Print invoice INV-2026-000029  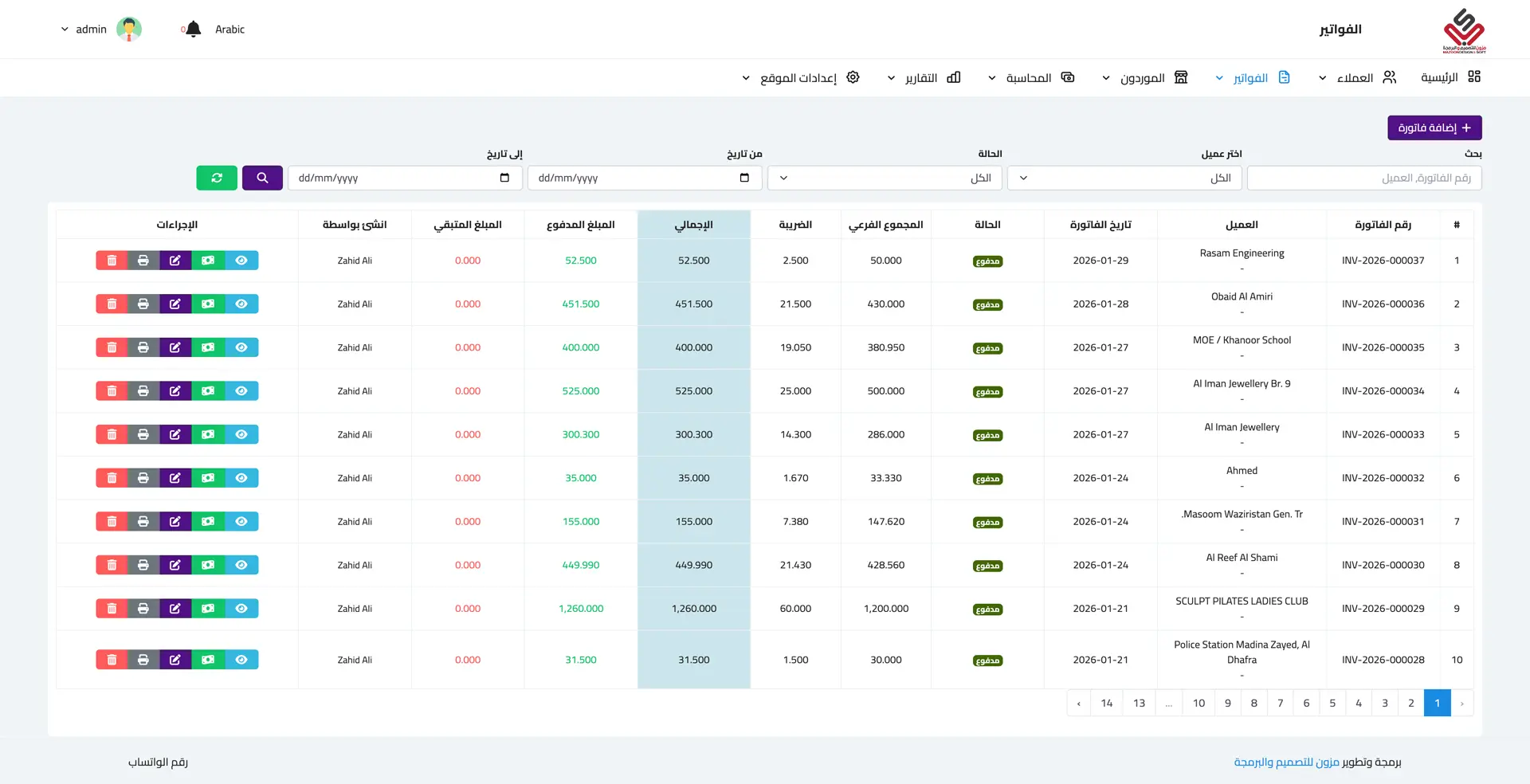[x=143, y=609]
